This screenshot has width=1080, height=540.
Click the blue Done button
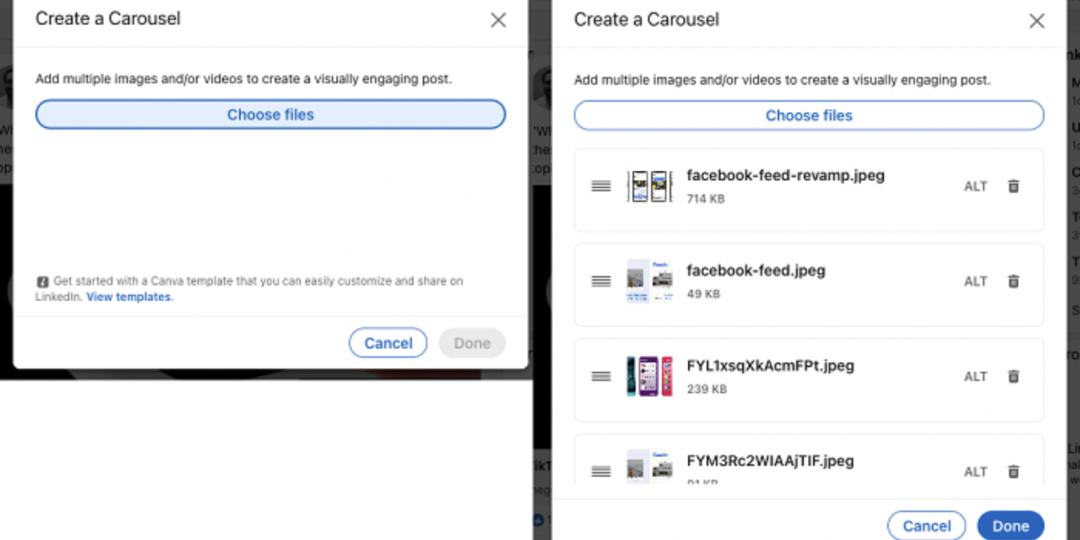[1010, 526]
